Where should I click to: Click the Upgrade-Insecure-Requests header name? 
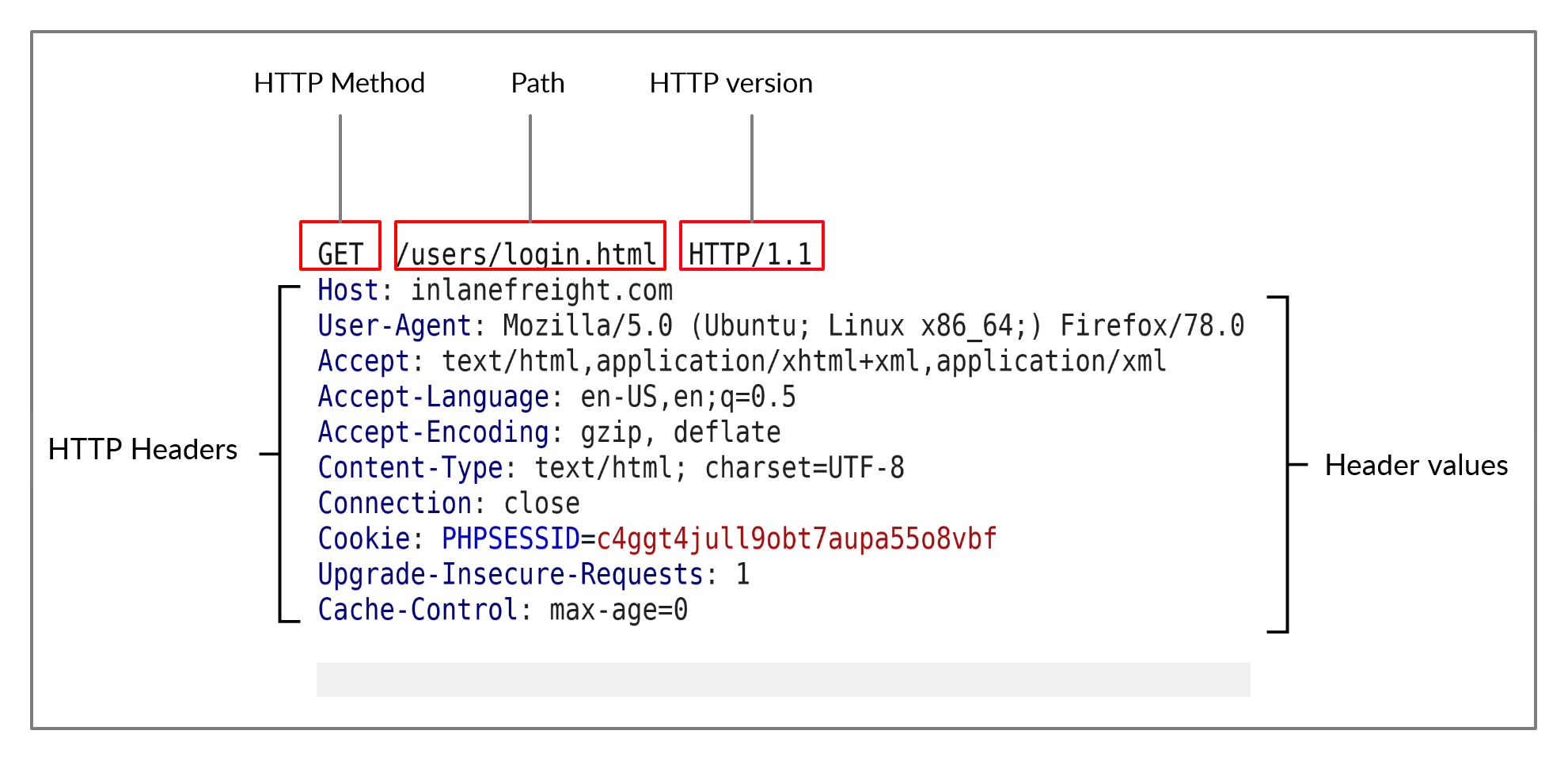[511, 575]
